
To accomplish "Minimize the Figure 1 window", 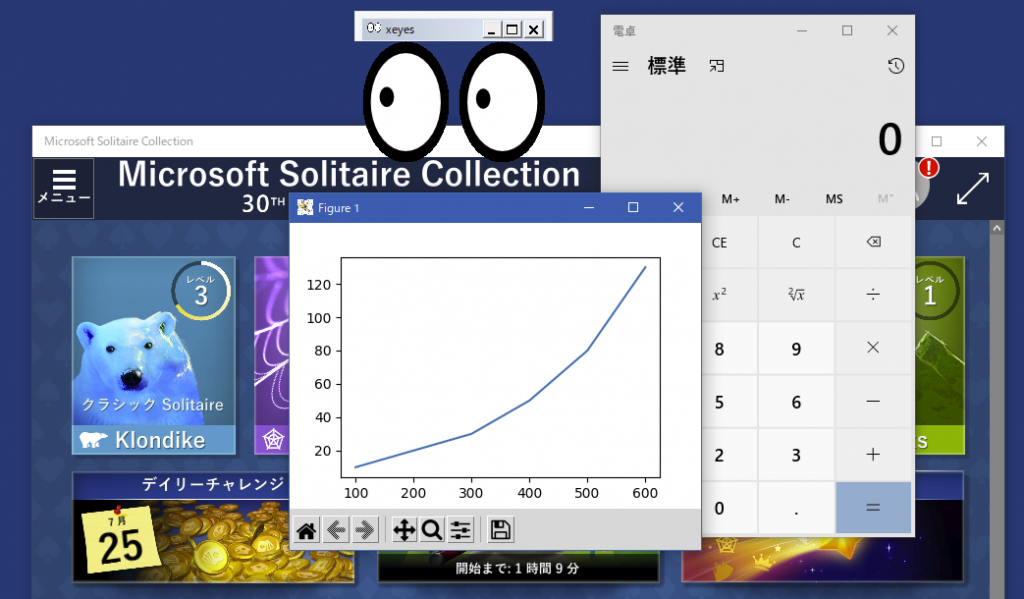I will [x=588, y=208].
